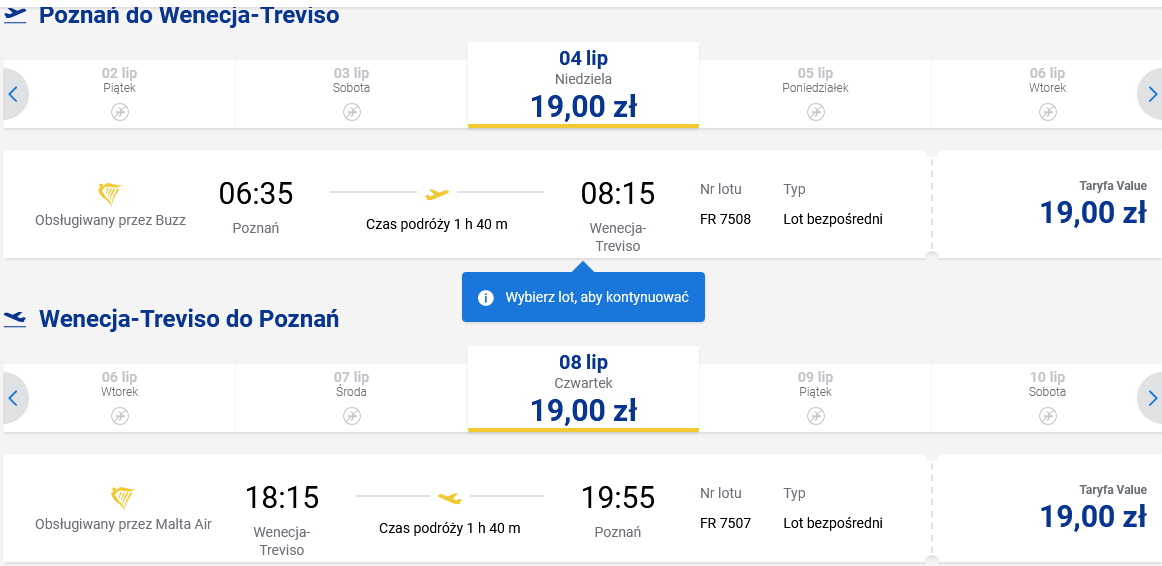Click info icon in 'Wybierz lot' tooltip
The image size is (1162, 566).
[x=485, y=298]
